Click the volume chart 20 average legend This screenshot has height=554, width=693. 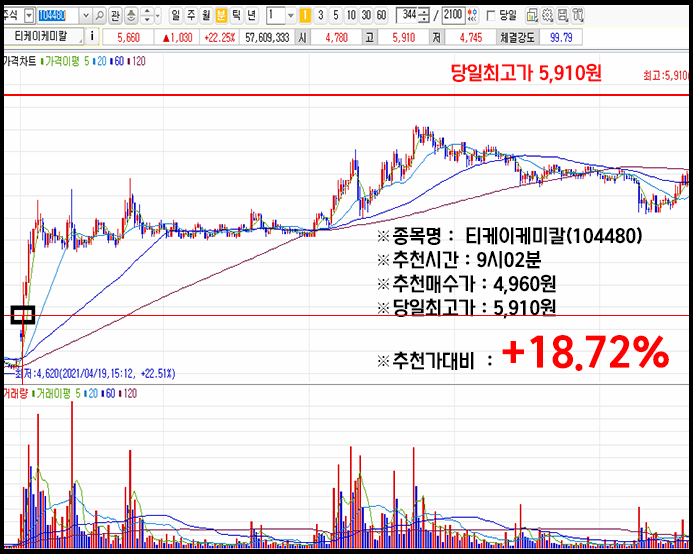[91, 393]
